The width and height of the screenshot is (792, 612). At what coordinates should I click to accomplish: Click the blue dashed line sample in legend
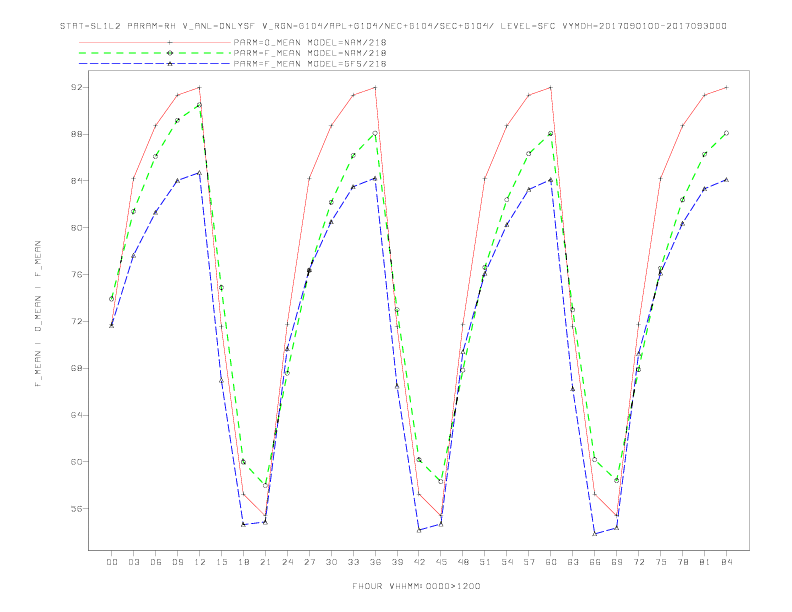[x=155, y=64]
